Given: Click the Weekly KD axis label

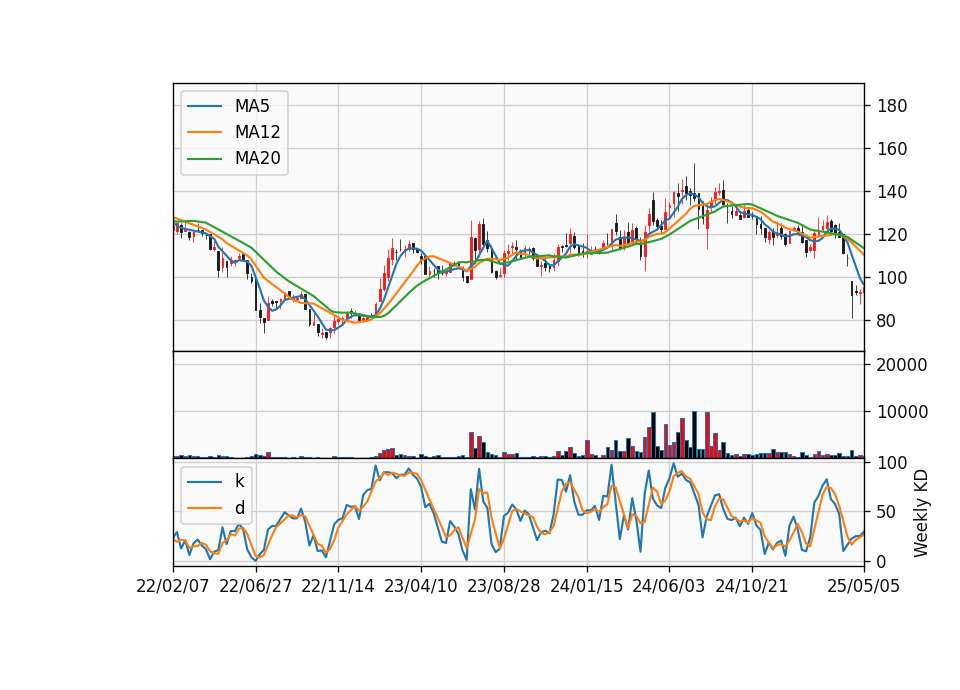Looking at the screenshot, I should click(921, 513).
